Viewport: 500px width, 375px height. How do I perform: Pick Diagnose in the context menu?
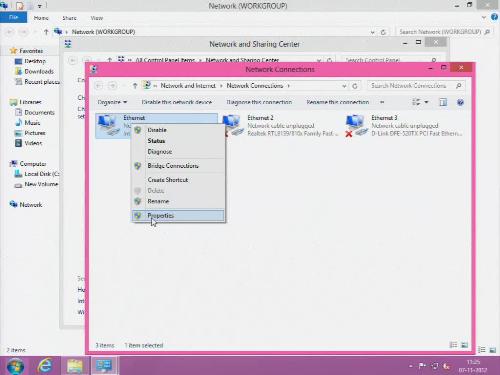[x=178, y=152]
